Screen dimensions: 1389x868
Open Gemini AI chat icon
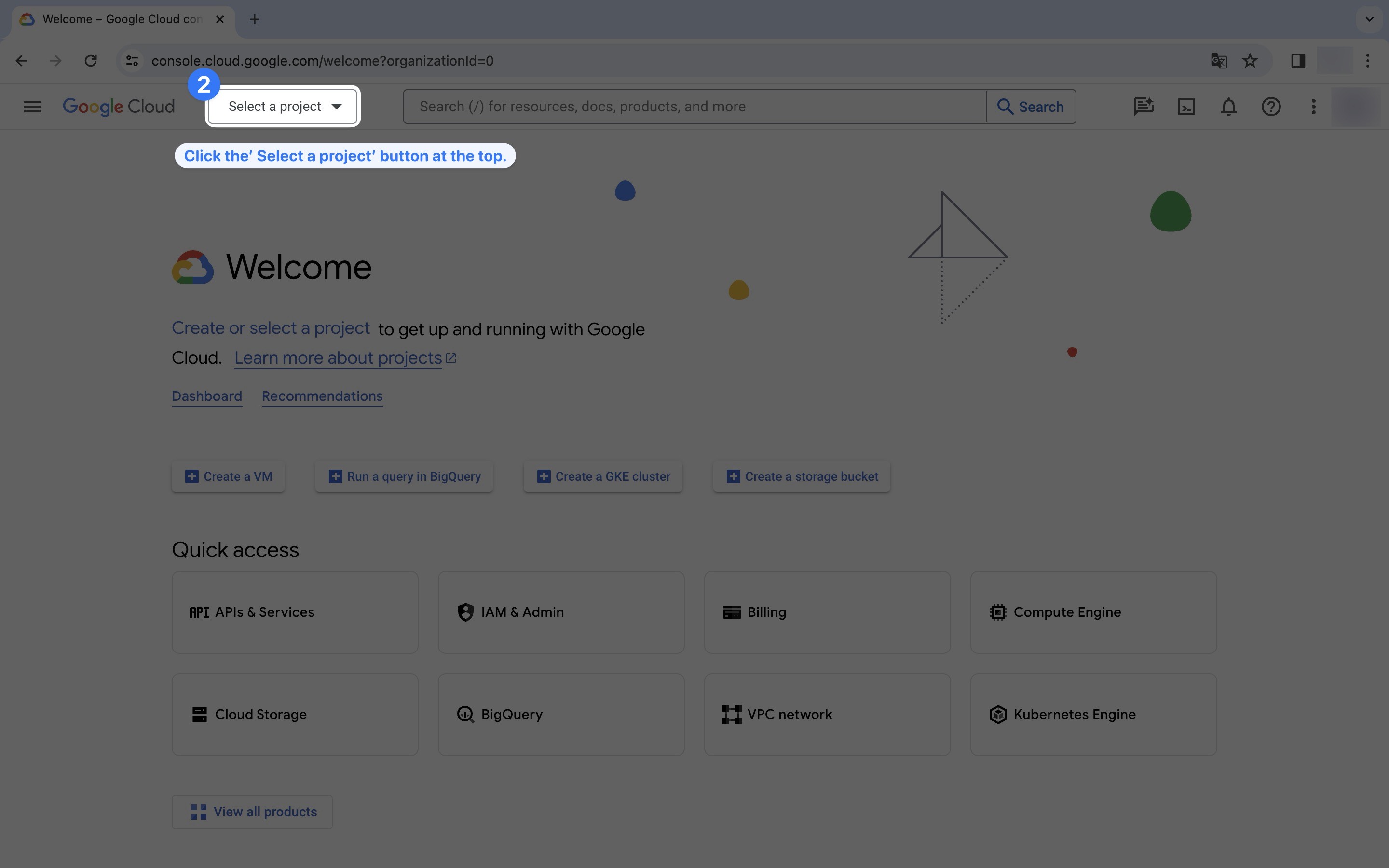pyautogui.click(x=1144, y=107)
